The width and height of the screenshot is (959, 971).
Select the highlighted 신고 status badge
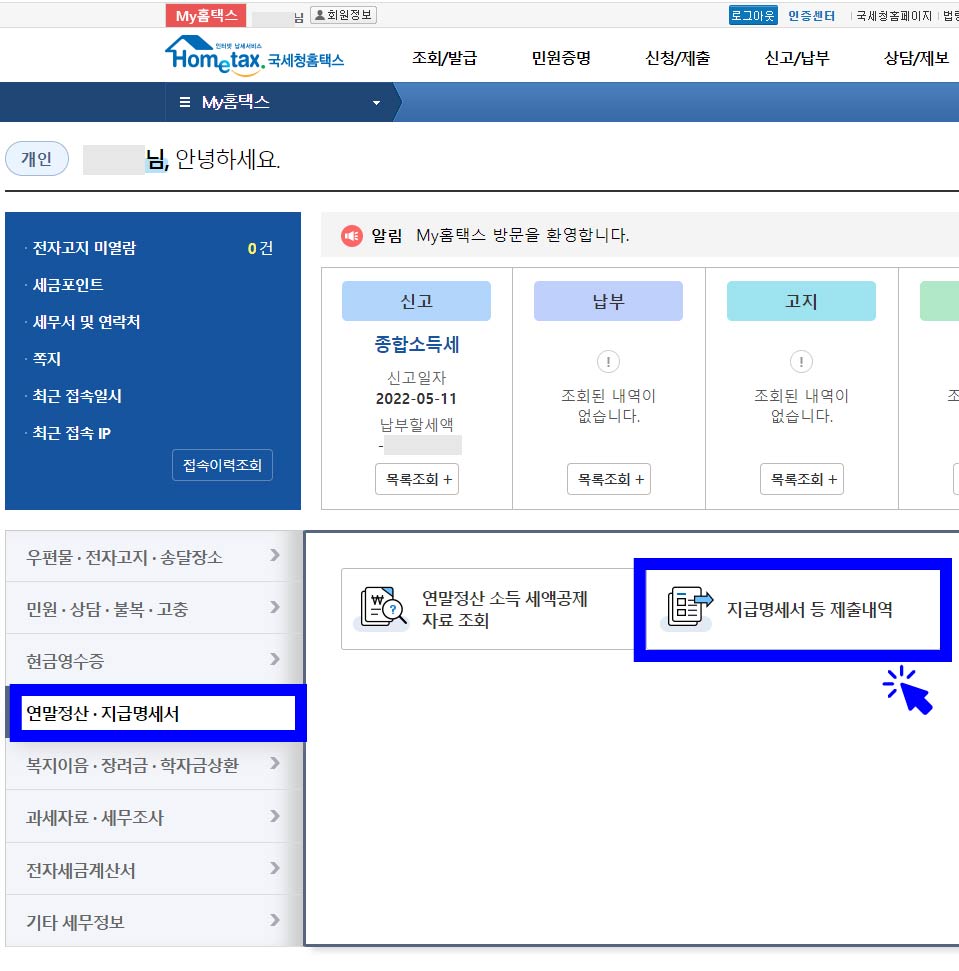(415, 300)
